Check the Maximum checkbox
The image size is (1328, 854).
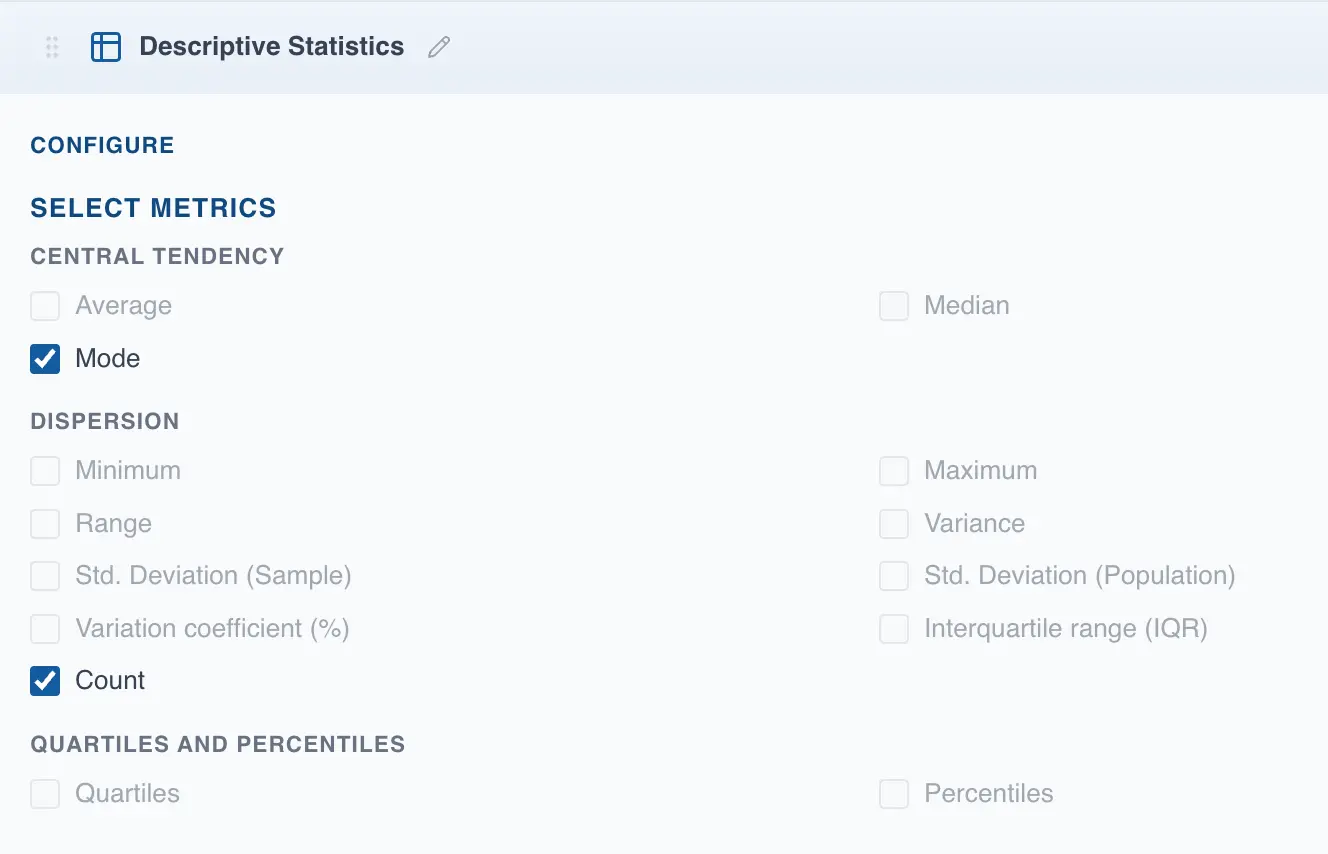(893, 470)
